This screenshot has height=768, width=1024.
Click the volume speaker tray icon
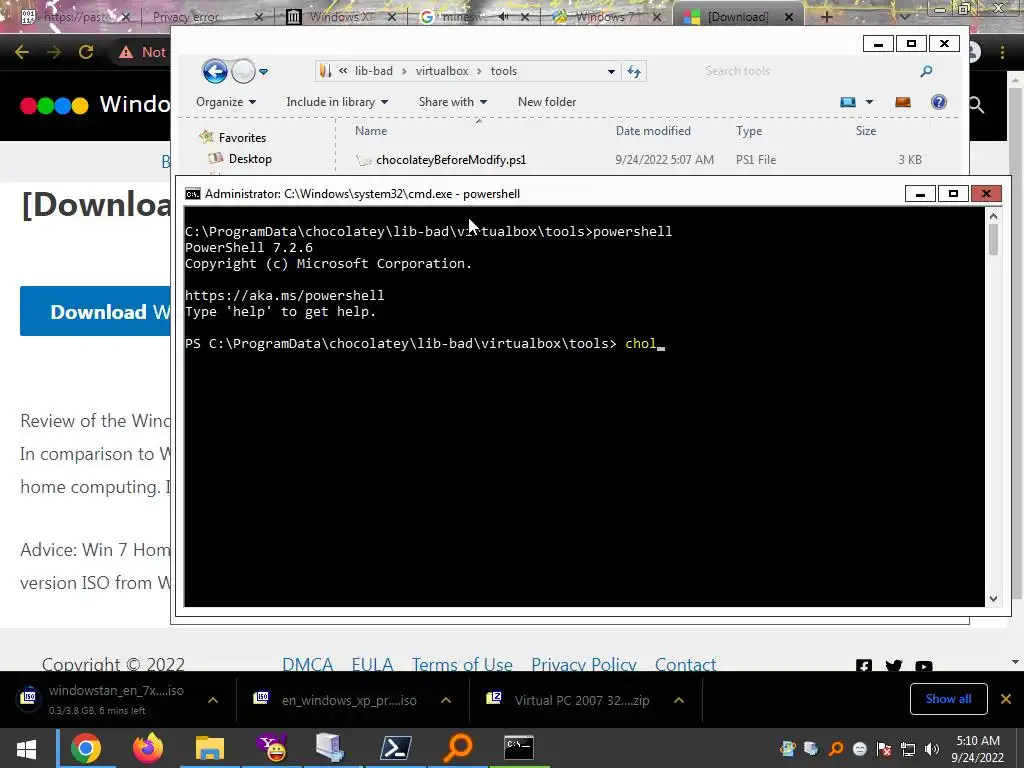[x=932, y=749]
